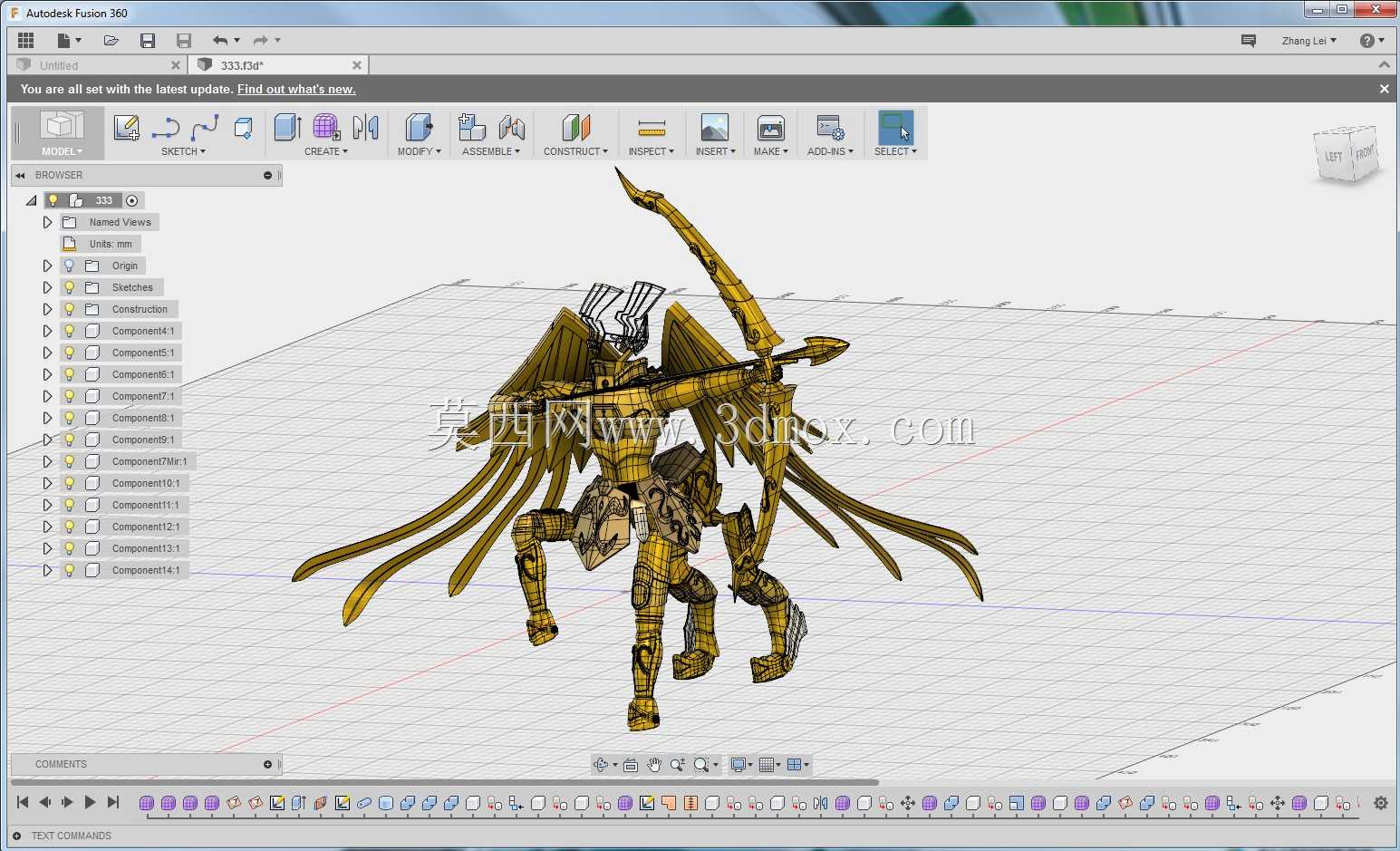Click the Redo arrow icon

261,40
